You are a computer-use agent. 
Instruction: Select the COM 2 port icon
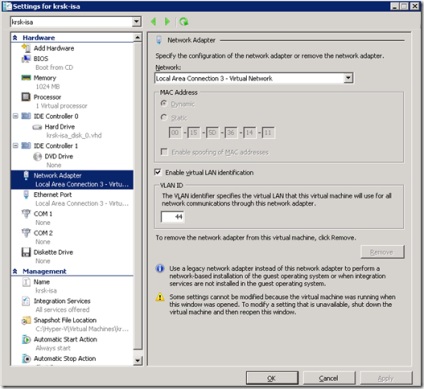coord(26,233)
